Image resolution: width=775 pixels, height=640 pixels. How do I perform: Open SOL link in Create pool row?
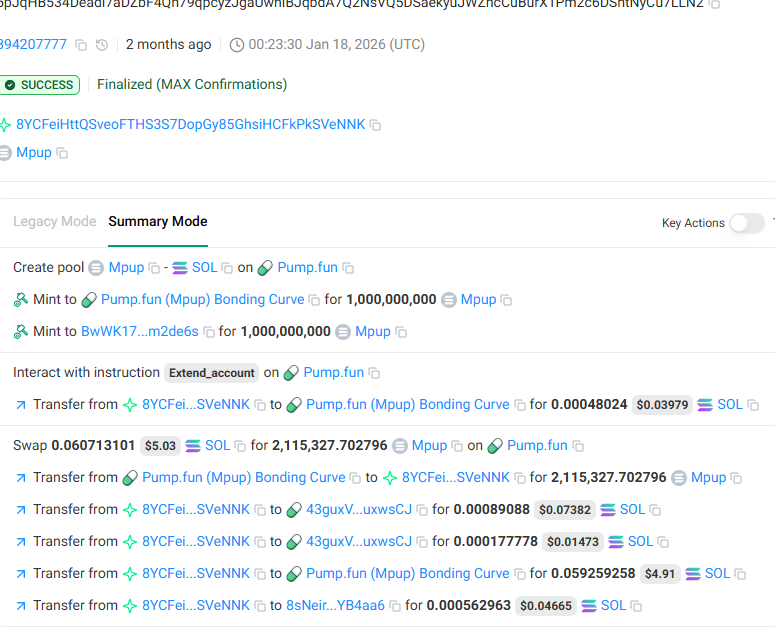point(205,267)
